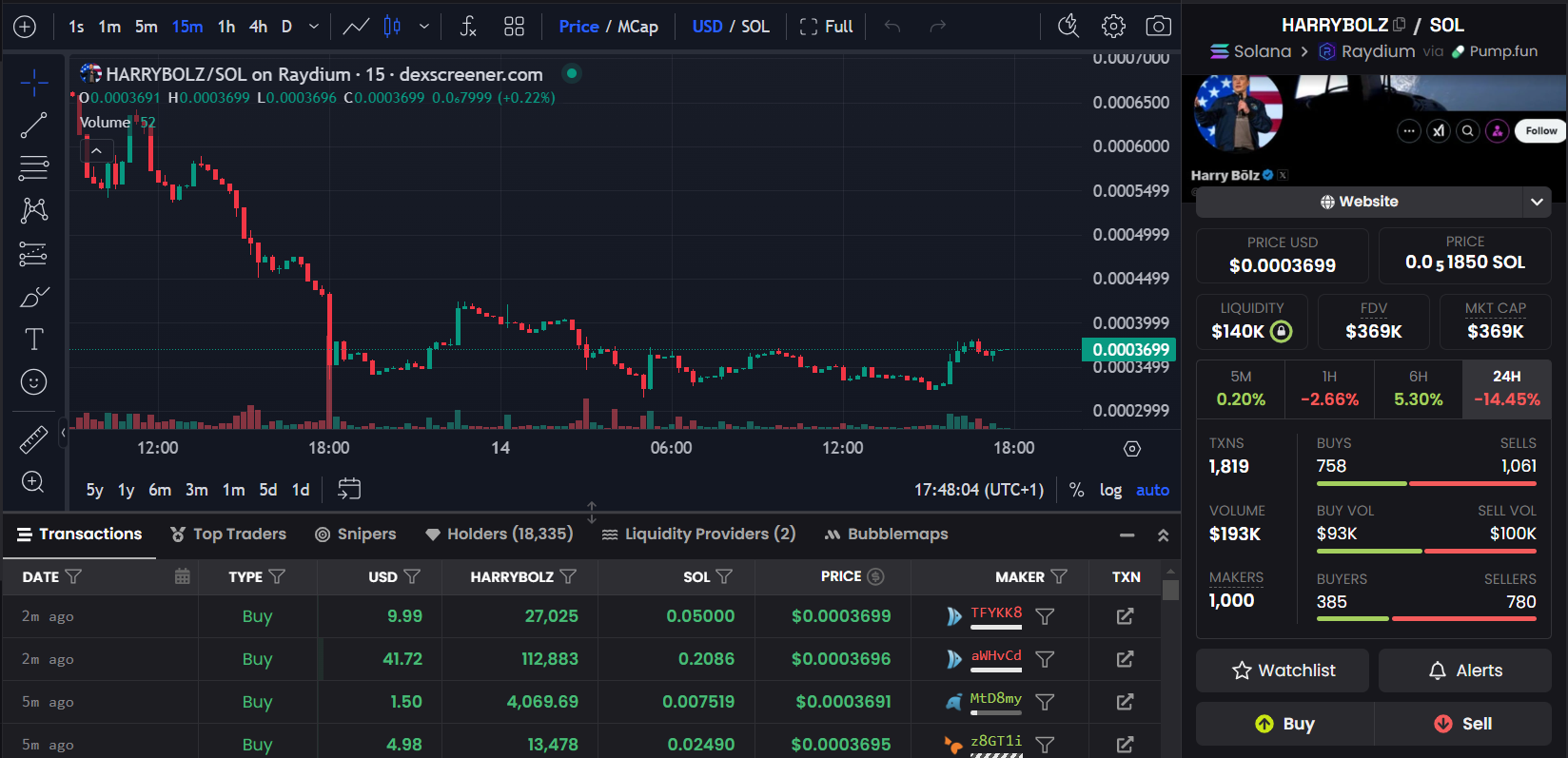Screen dimensions: 1568x758
Task: Open the TYPE column filter
Action: point(277,576)
